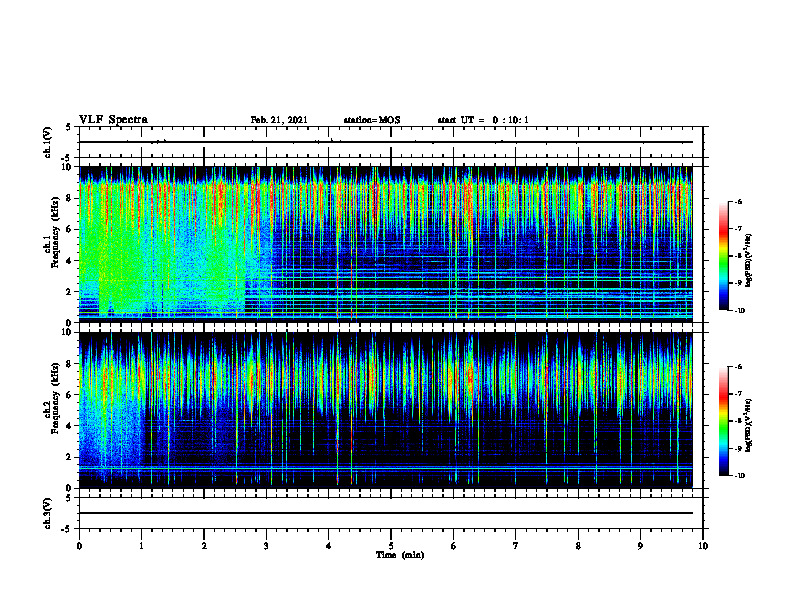Select the ch.1 'Frequency (kHz)' axis label
792x612 pixels.
(x=55, y=232)
